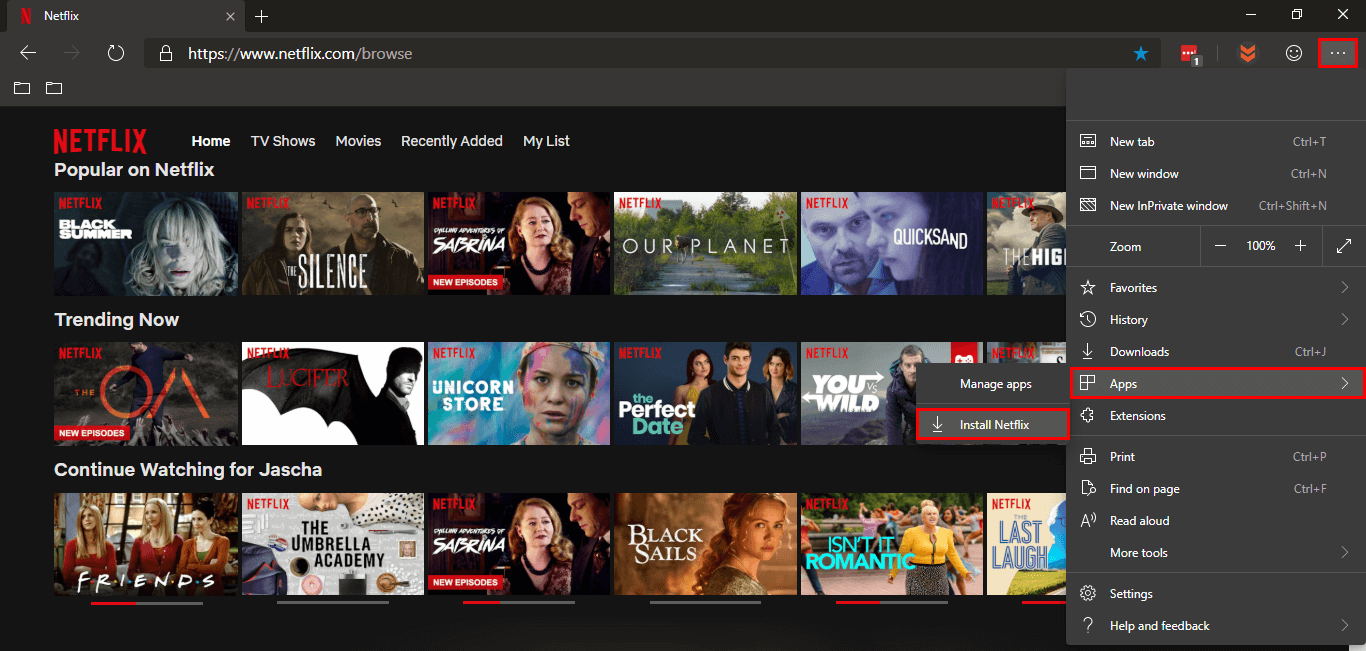Choose New InPrivate window

1216,206
